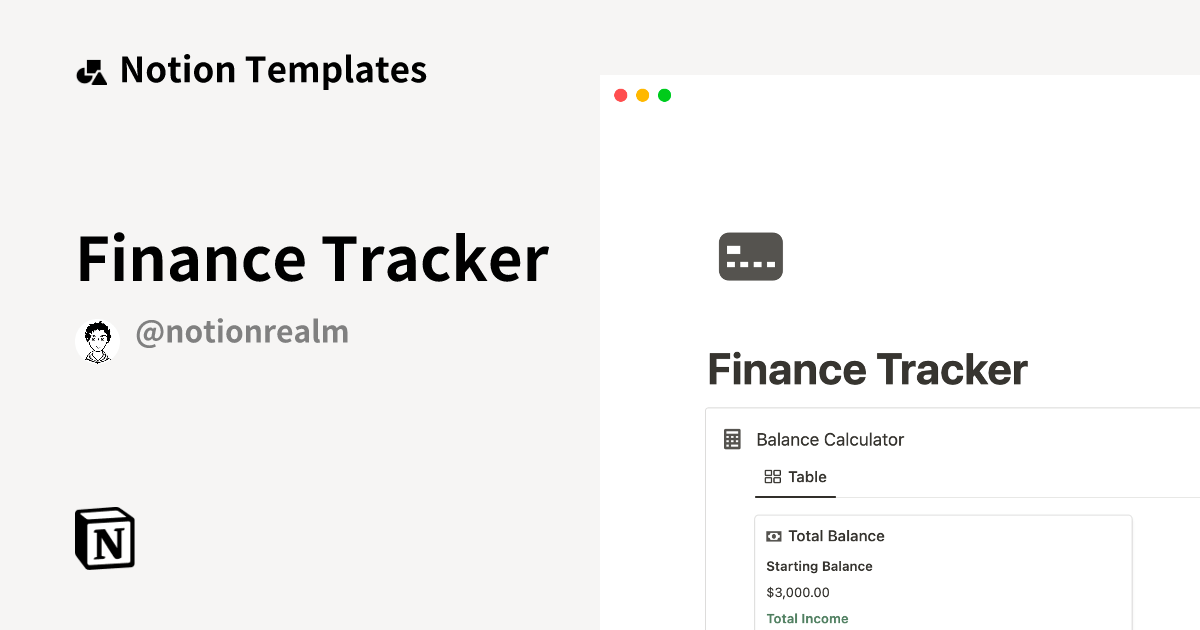Click the Notion cube logo
The width and height of the screenshot is (1200, 630).
105,538
